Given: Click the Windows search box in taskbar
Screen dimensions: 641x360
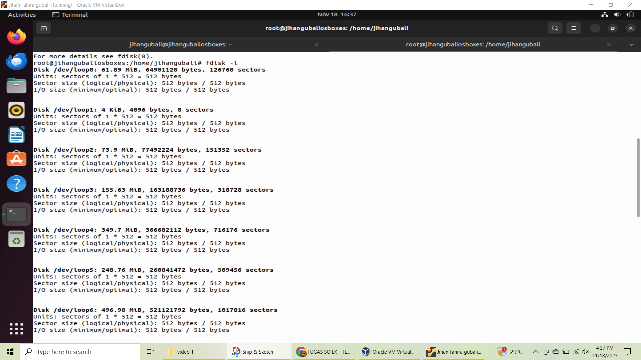Looking at the screenshot, I should pos(80,351).
